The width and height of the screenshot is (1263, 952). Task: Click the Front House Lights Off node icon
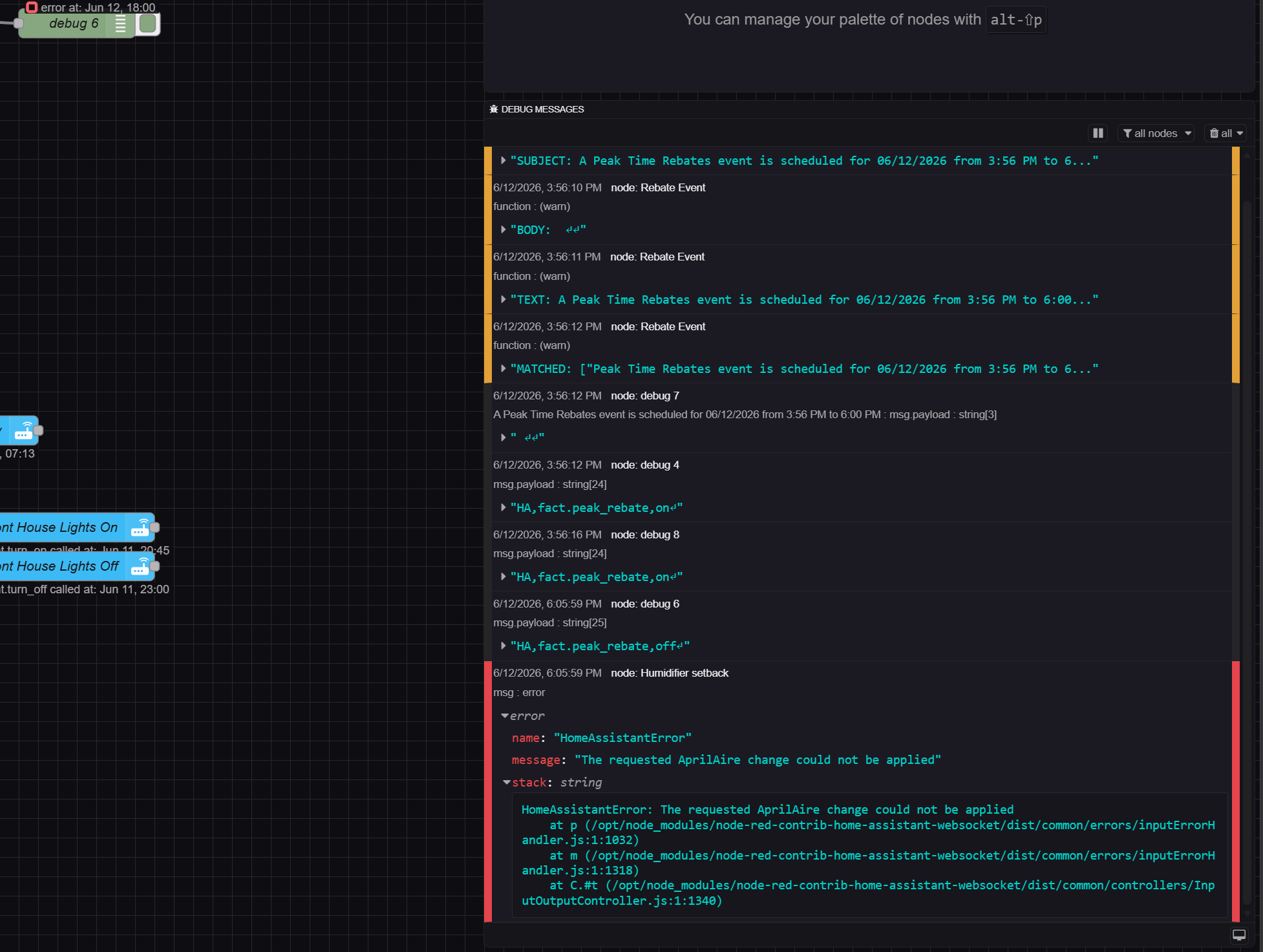click(140, 566)
